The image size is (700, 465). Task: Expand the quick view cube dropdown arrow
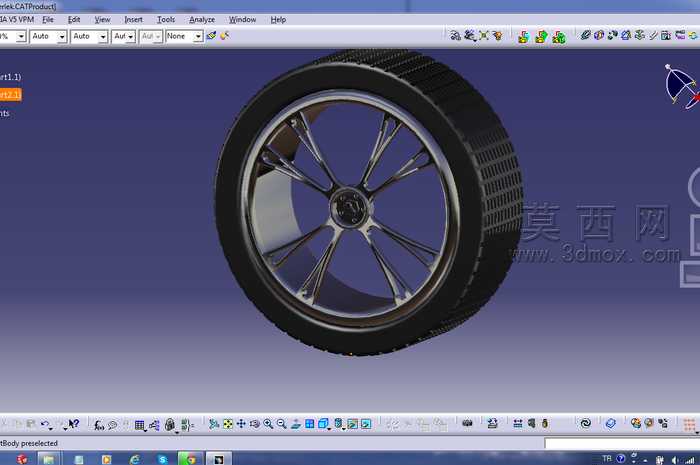coord(329,429)
